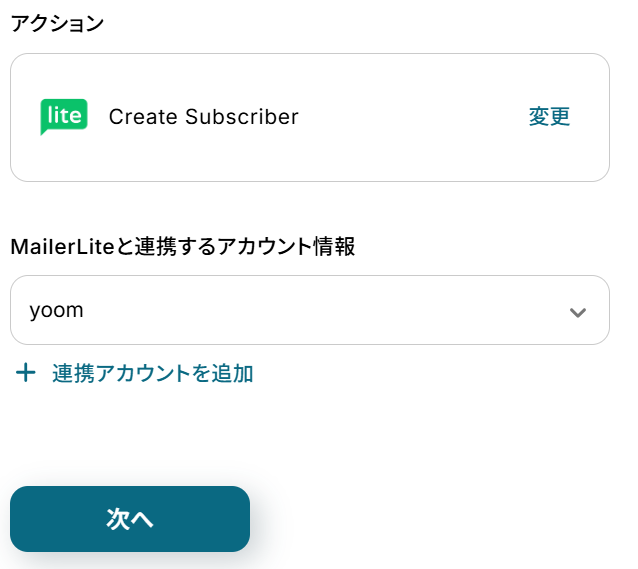Screen dimensions: 638x569
Task: Click the MailerLiteと連携するアカウント情報 label
Action: point(183,246)
